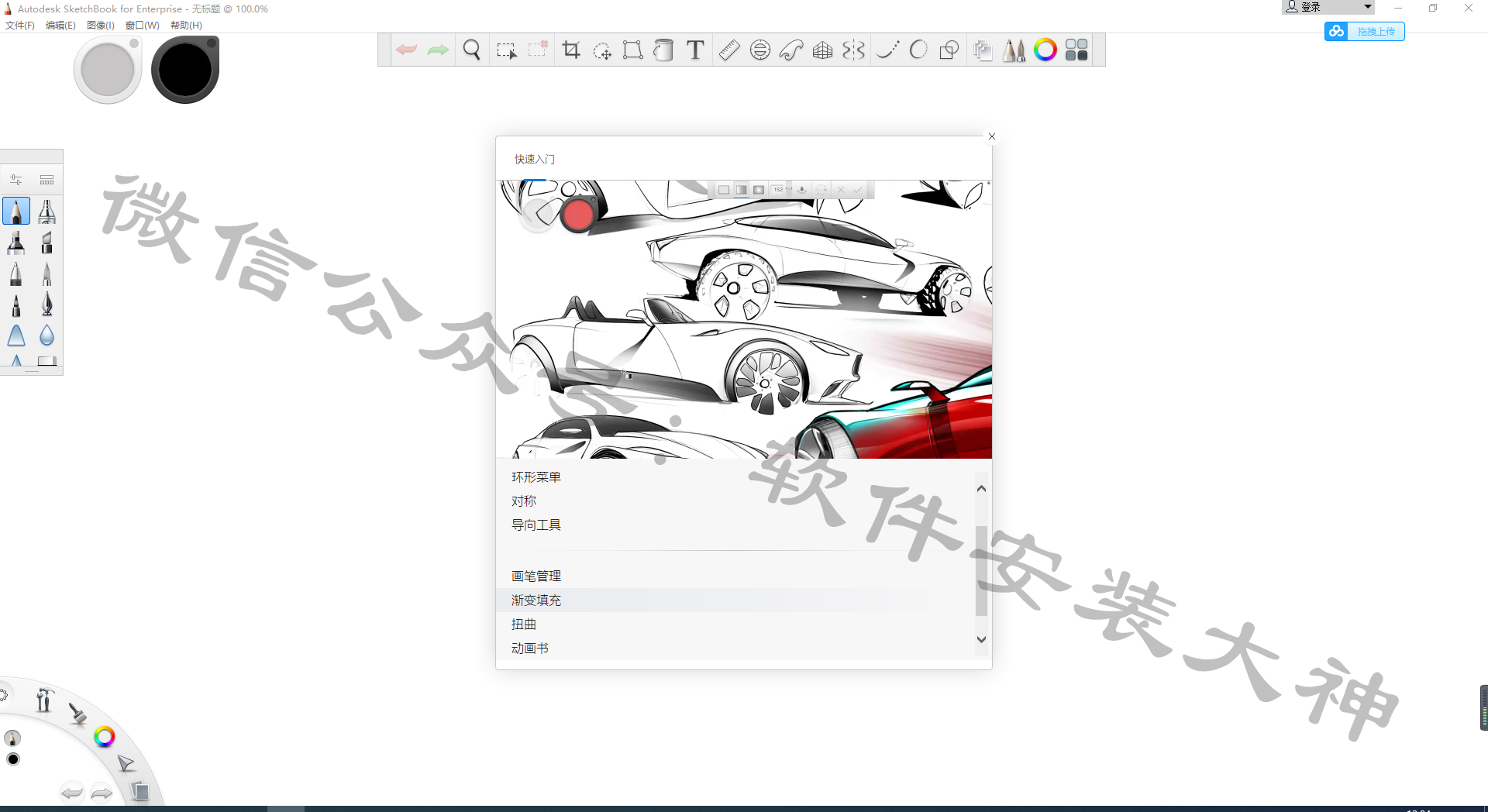Viewport: 1488px width, 812px height.
Task: Open the lagoon color wheel
Action: coord(105,737)
